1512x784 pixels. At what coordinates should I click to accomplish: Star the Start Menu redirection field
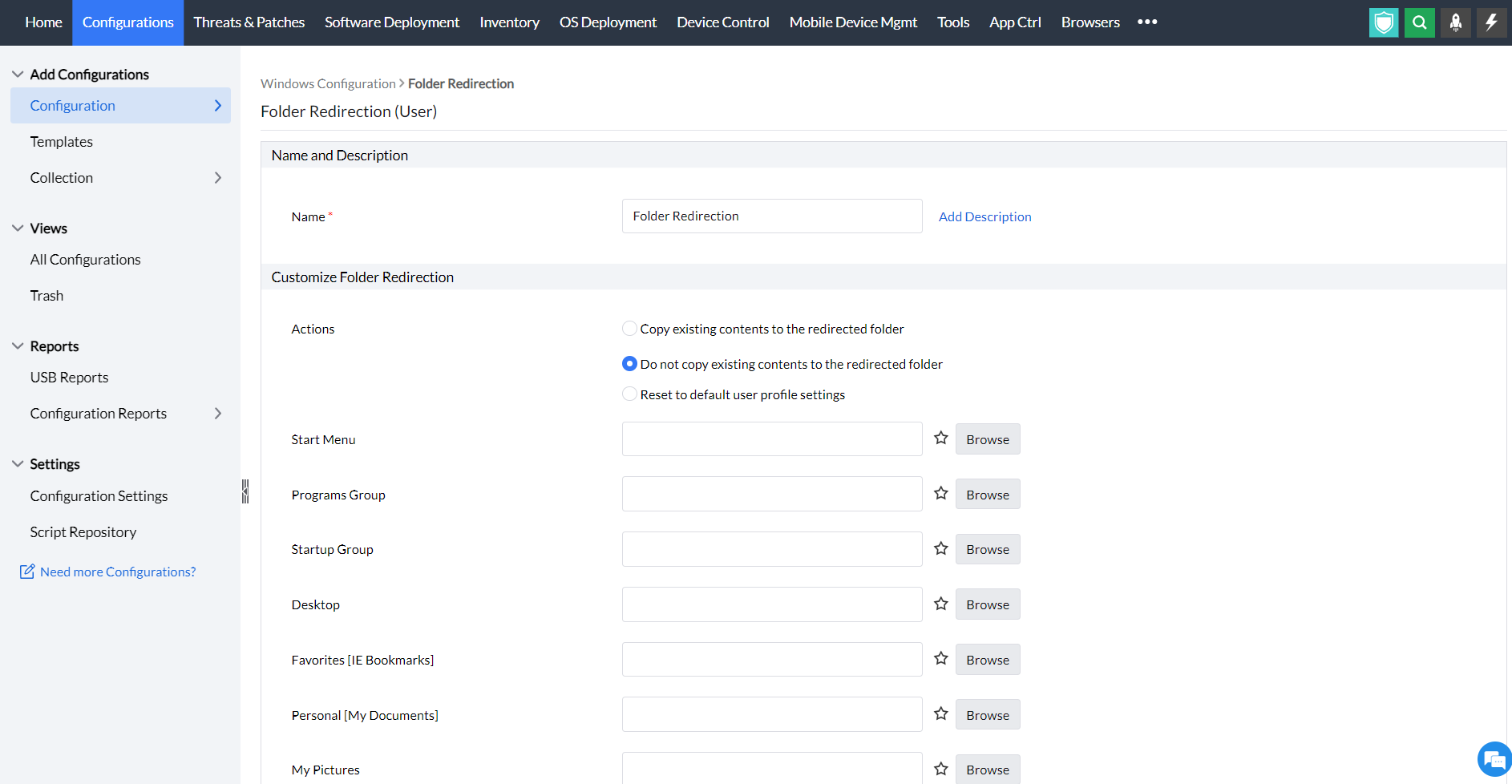tap(940, 438)
